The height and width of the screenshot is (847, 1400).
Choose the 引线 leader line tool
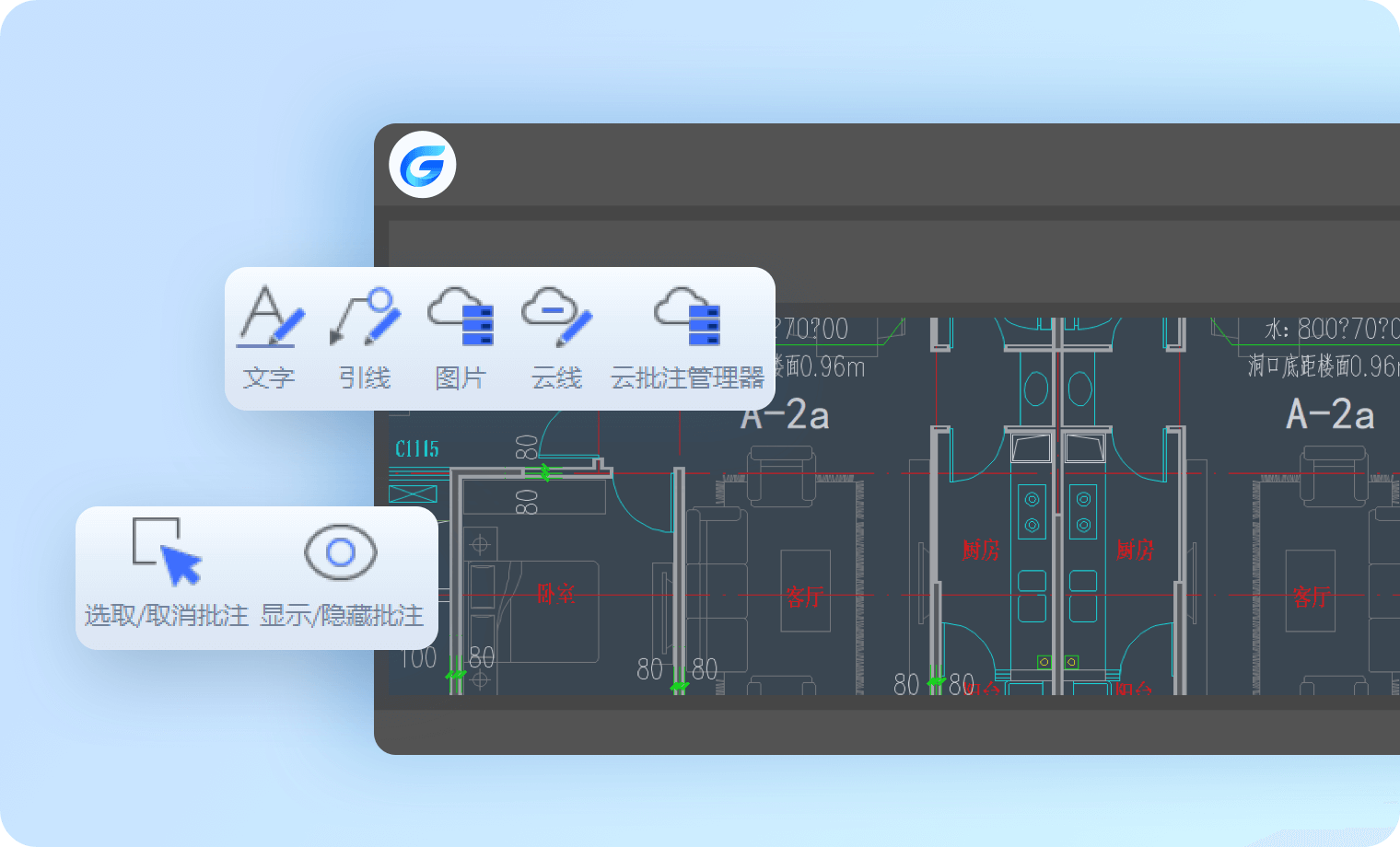click(365, 338)
